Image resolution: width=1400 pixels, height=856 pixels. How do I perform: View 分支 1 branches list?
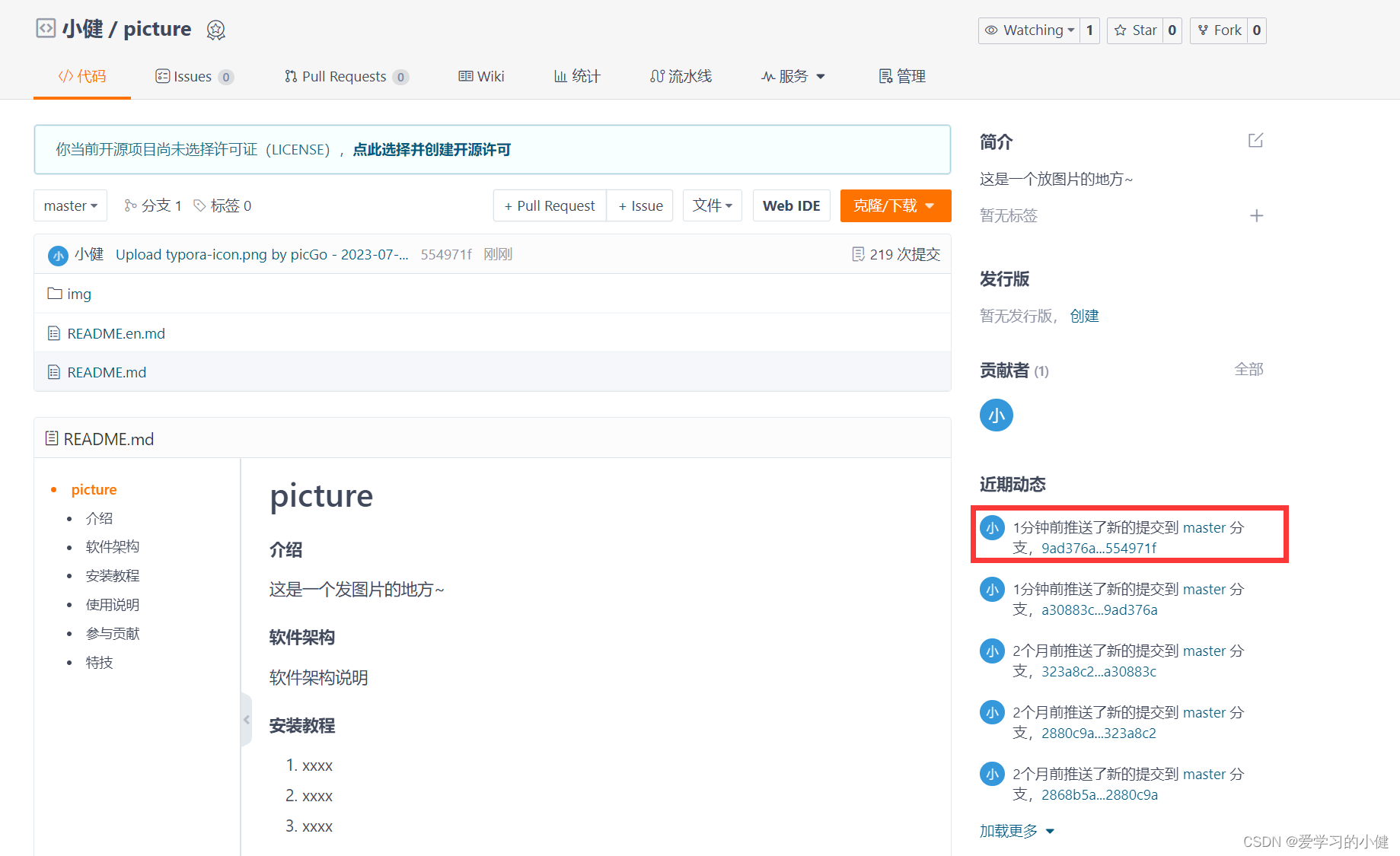153,205
